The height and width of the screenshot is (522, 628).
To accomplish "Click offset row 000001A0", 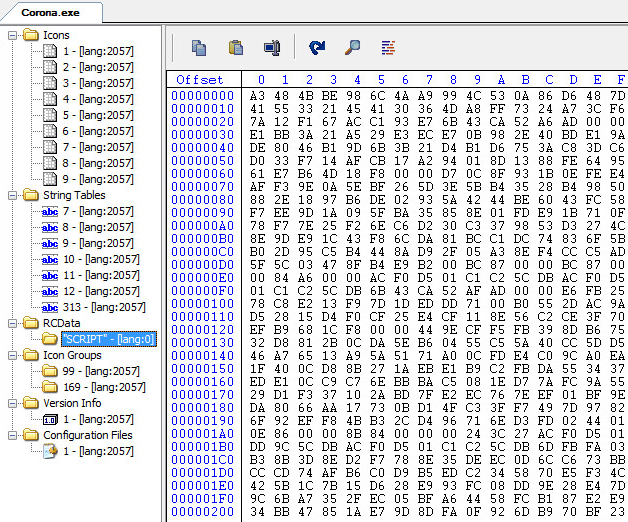I will click(x=203, y=434).
